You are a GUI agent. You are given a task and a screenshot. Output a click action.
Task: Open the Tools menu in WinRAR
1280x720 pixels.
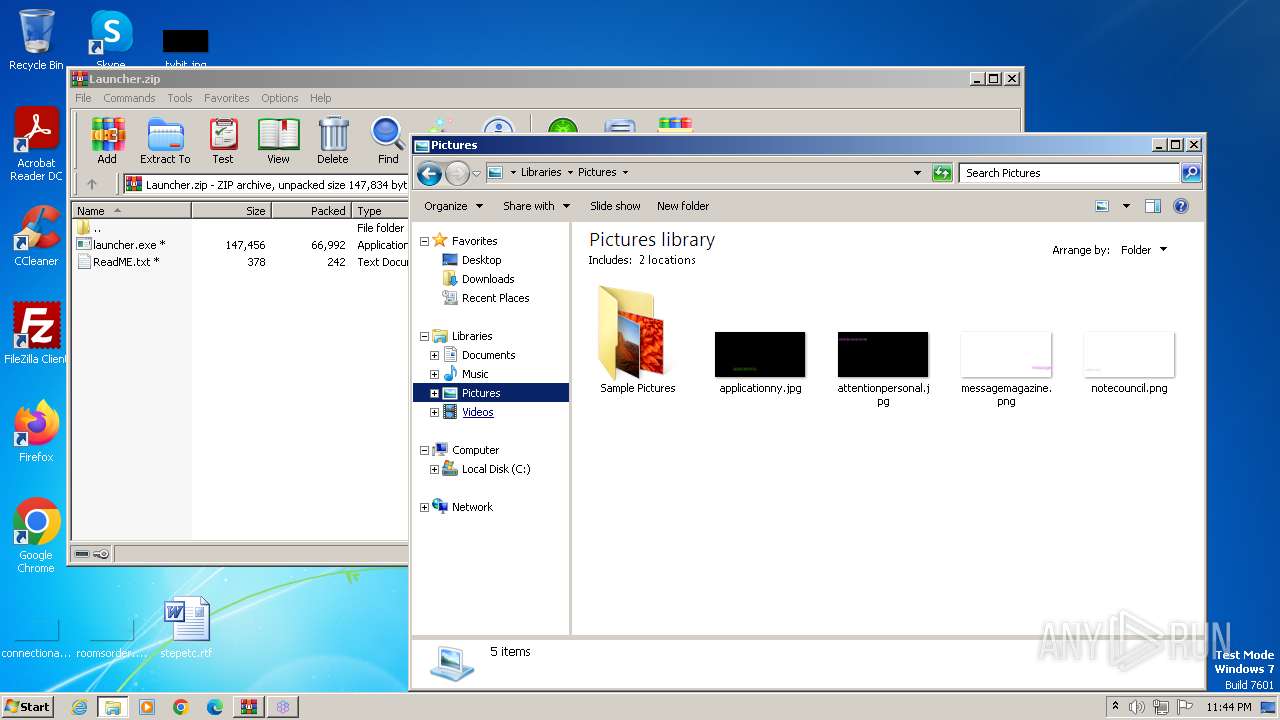click(180, 98)
